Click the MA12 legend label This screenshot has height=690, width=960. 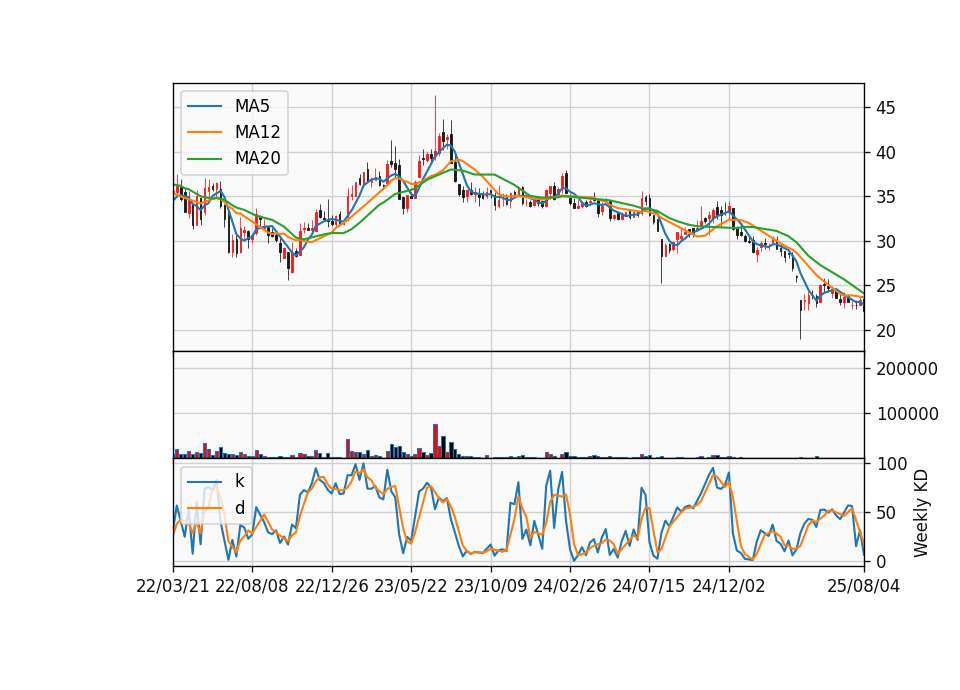(257, 132)
